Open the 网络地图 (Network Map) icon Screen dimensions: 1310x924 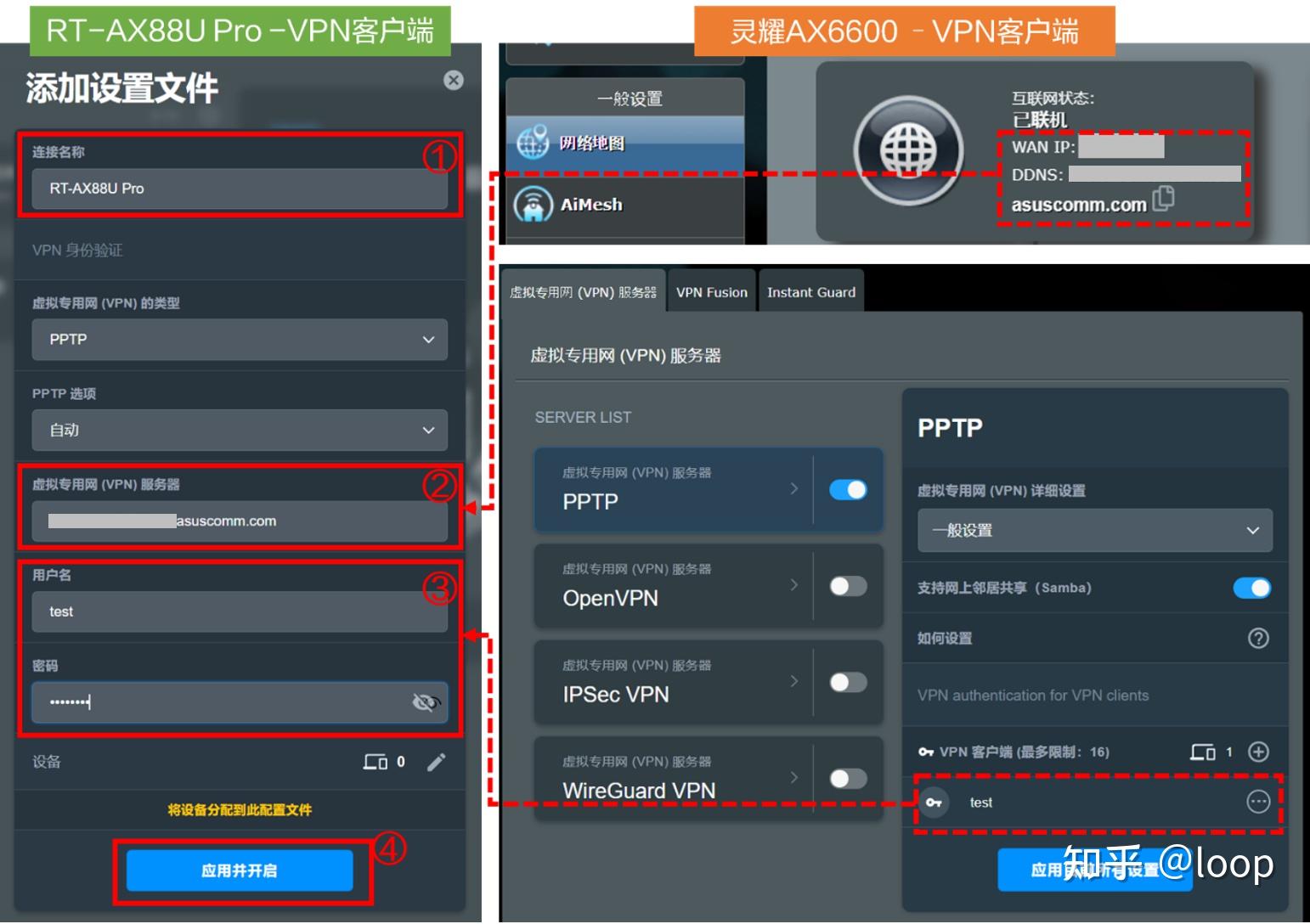(535, 143)
